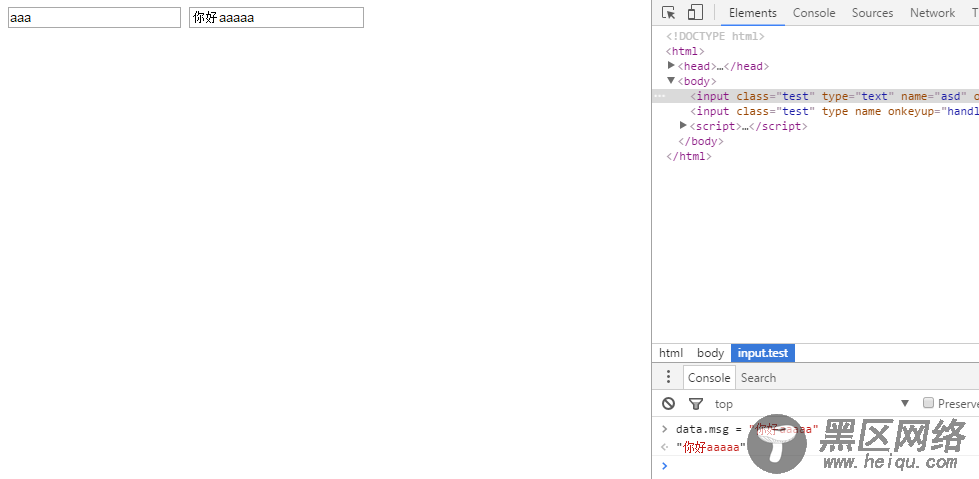979x479 pixels.
Task: Click the body breadcrumb
Action: click(x=711, y=353)
